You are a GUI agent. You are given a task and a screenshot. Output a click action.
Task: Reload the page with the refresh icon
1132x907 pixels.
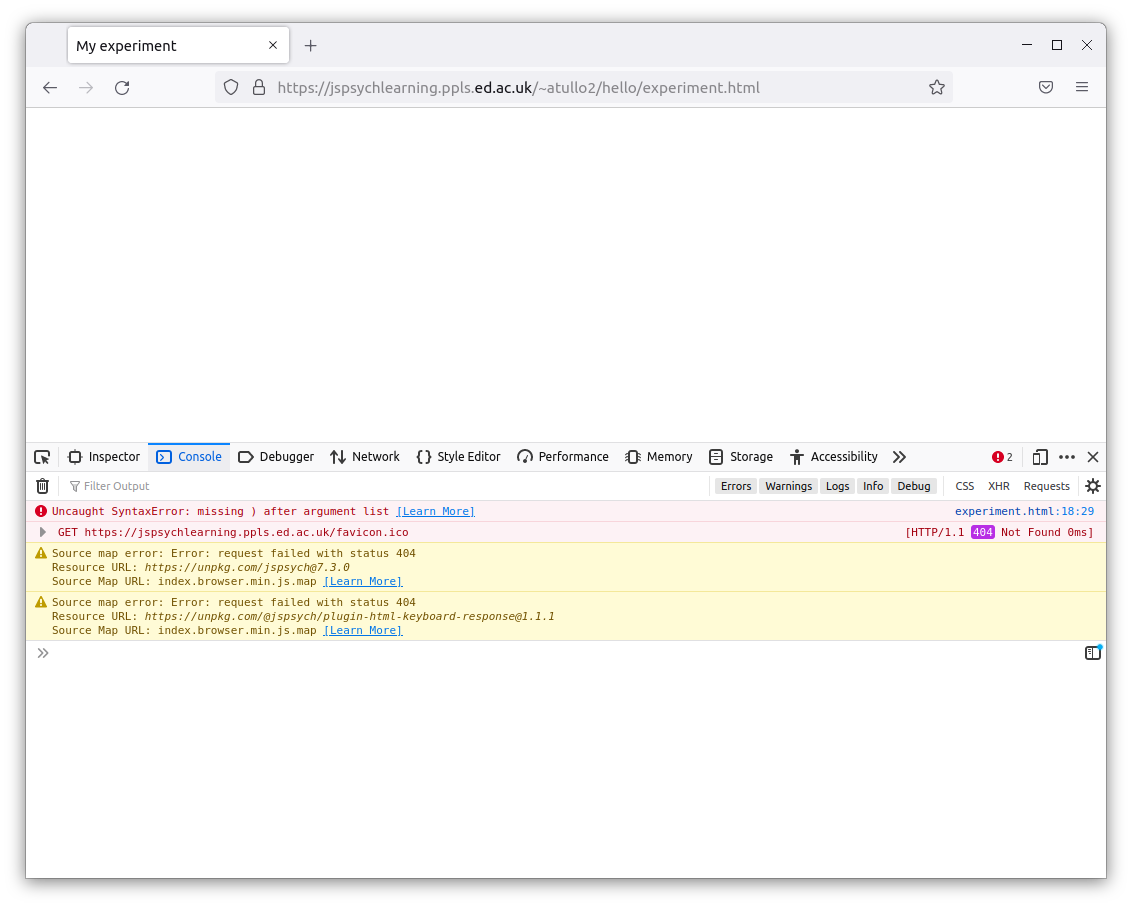(x=122, y=88)
